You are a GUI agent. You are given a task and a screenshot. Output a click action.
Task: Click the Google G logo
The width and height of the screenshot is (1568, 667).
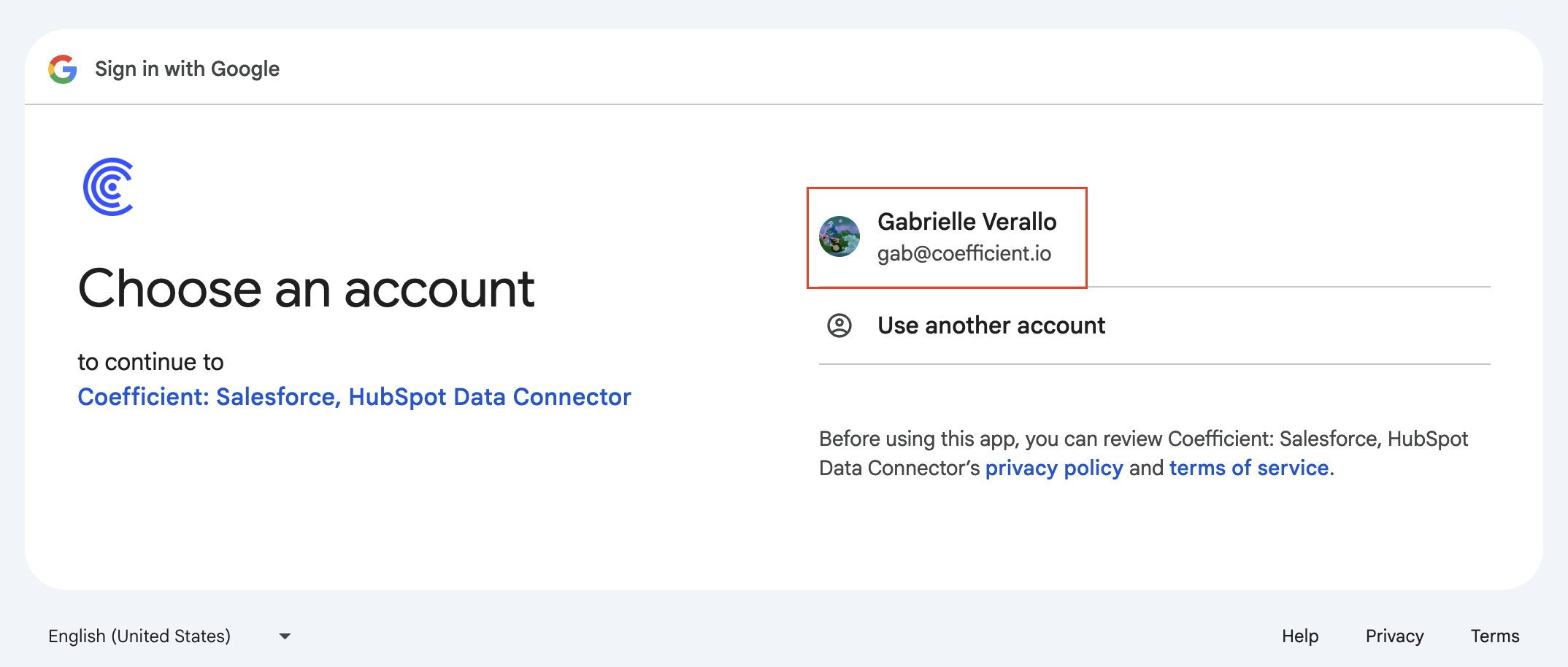pos(63,69)
